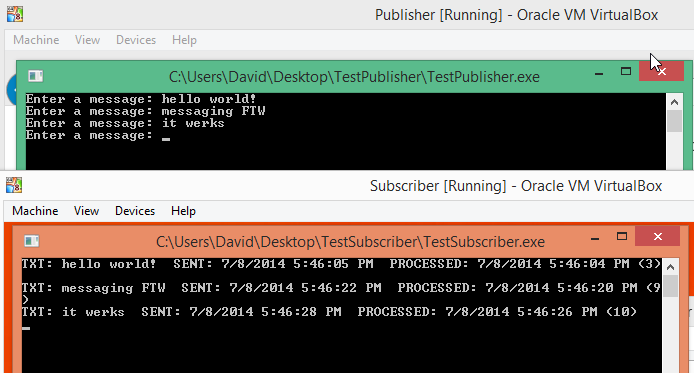Open the TestPublisher console system menu icon

(x=35, y=76)
